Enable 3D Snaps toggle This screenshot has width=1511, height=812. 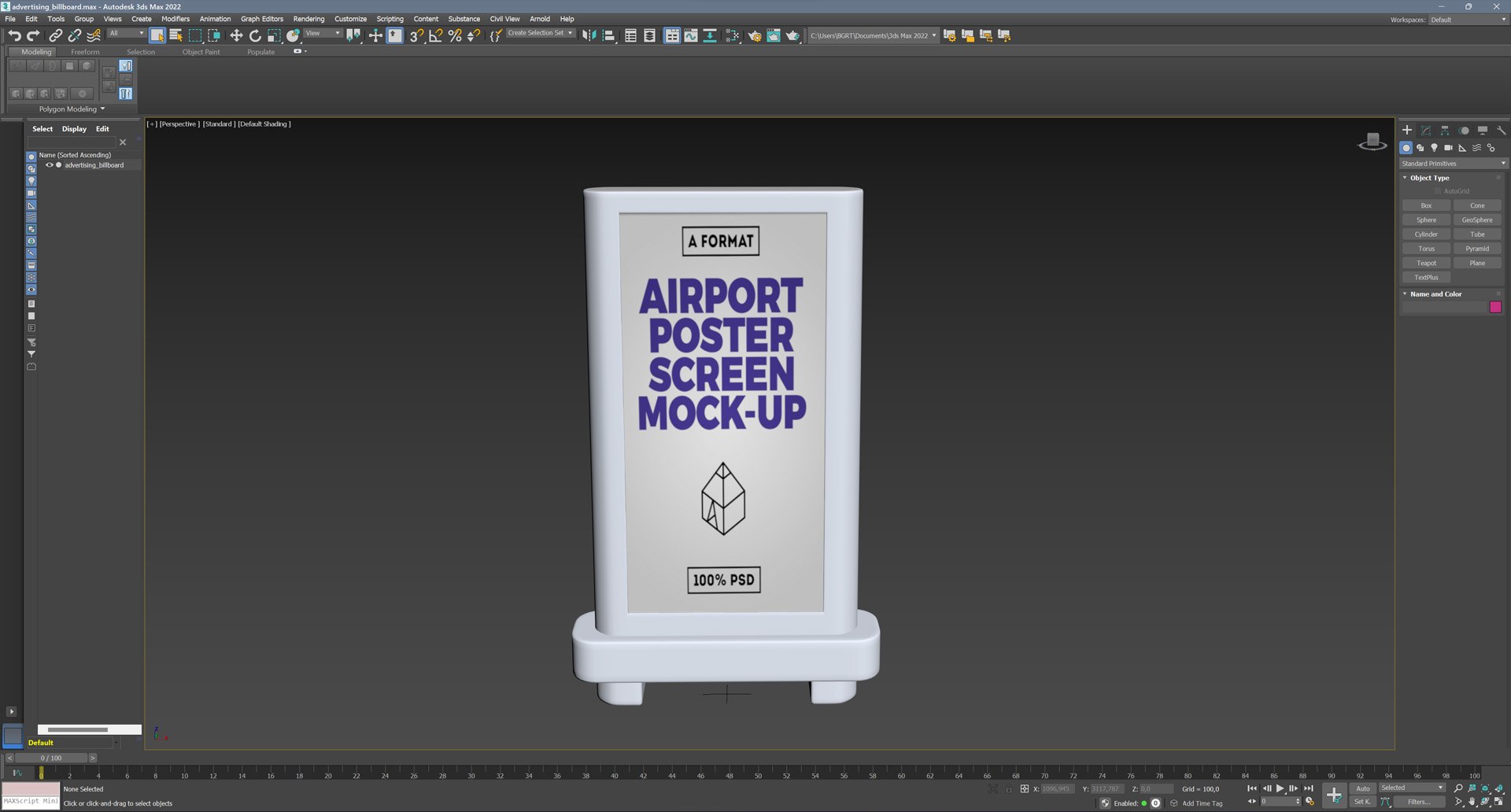tap(416, 35)
